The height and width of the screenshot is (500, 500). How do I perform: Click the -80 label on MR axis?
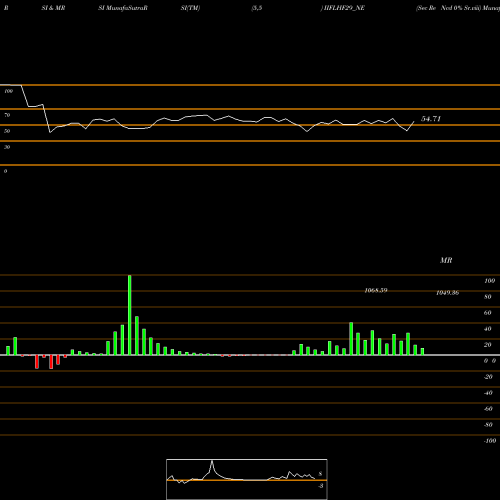[x=488, y=425]
